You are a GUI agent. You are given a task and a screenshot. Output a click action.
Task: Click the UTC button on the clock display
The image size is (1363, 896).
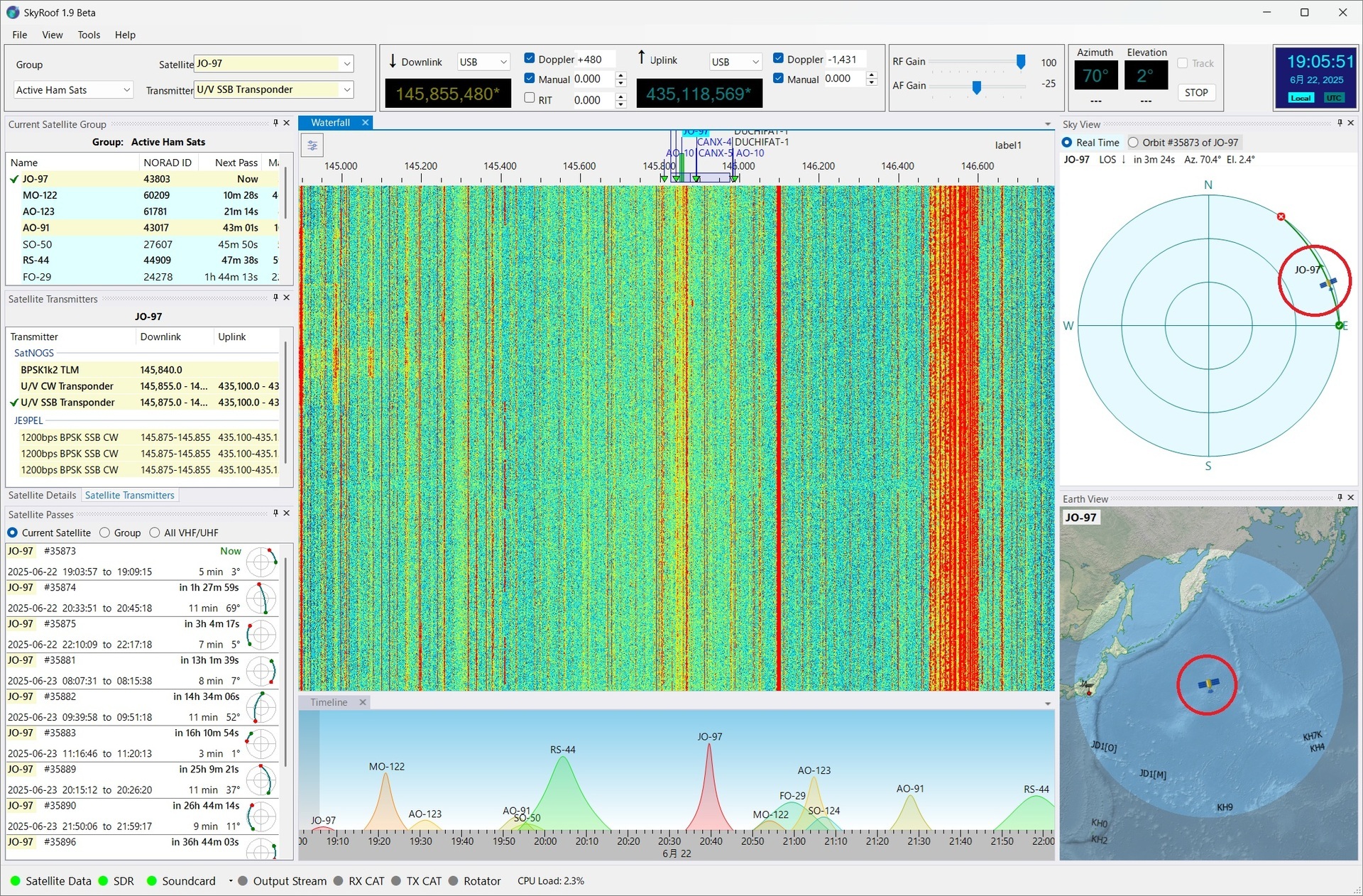click(x=1335, y=98)
